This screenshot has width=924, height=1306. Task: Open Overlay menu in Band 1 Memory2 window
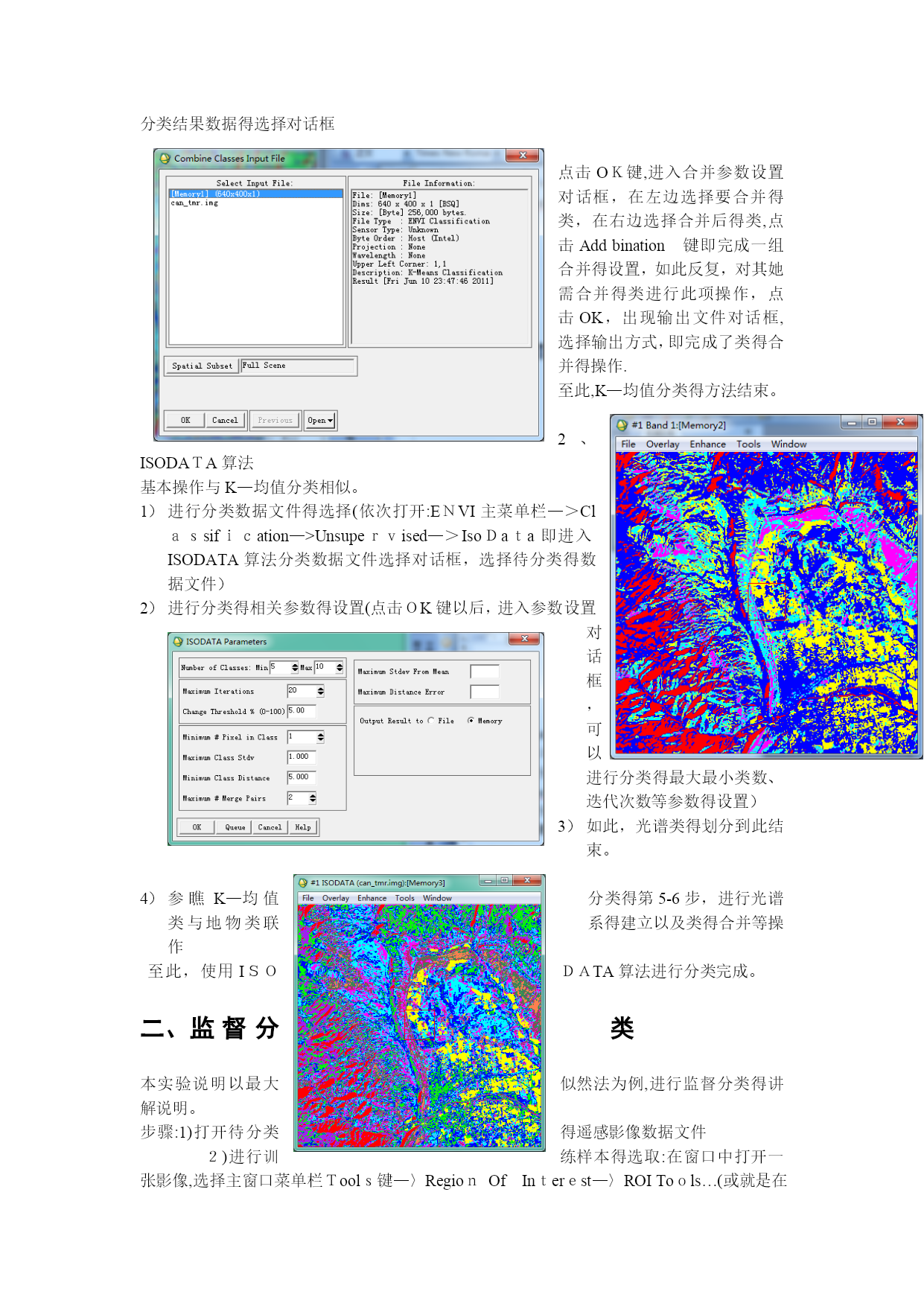pos(663,445)
